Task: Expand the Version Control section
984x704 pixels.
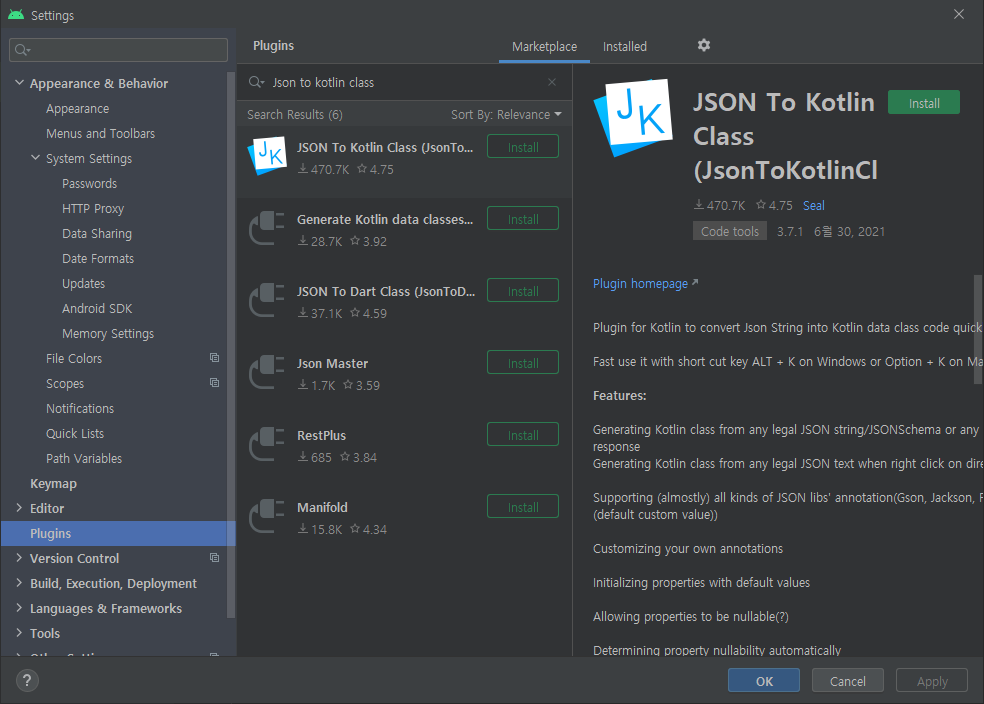Action: coord(19,558)
